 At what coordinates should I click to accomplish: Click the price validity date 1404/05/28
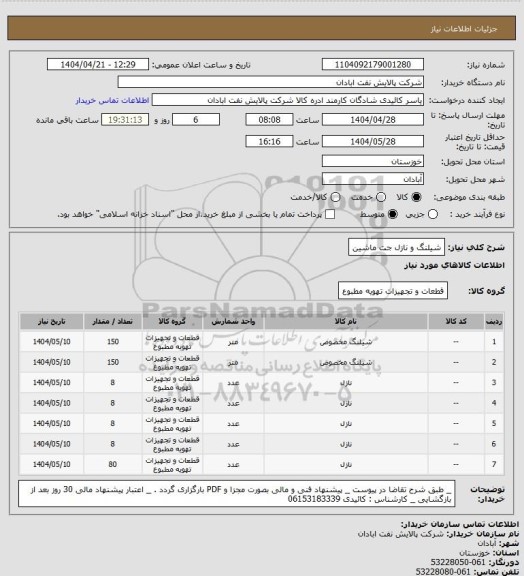[x=373, y=141]
